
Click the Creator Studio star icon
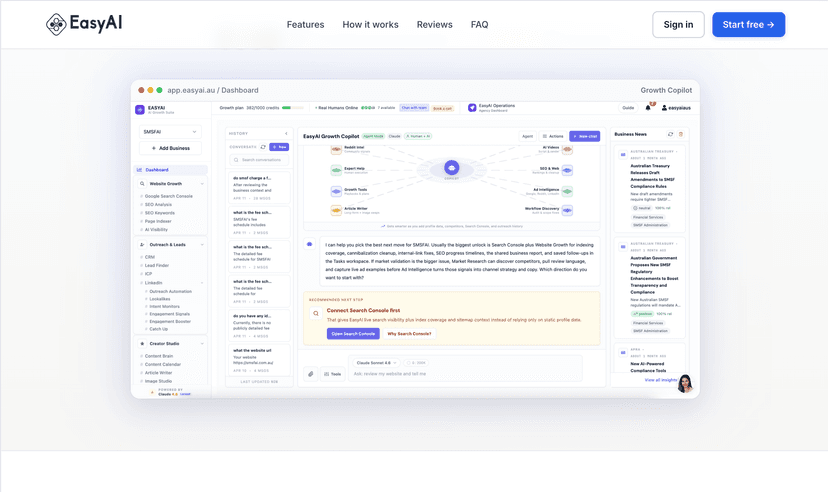click(142, 344)
